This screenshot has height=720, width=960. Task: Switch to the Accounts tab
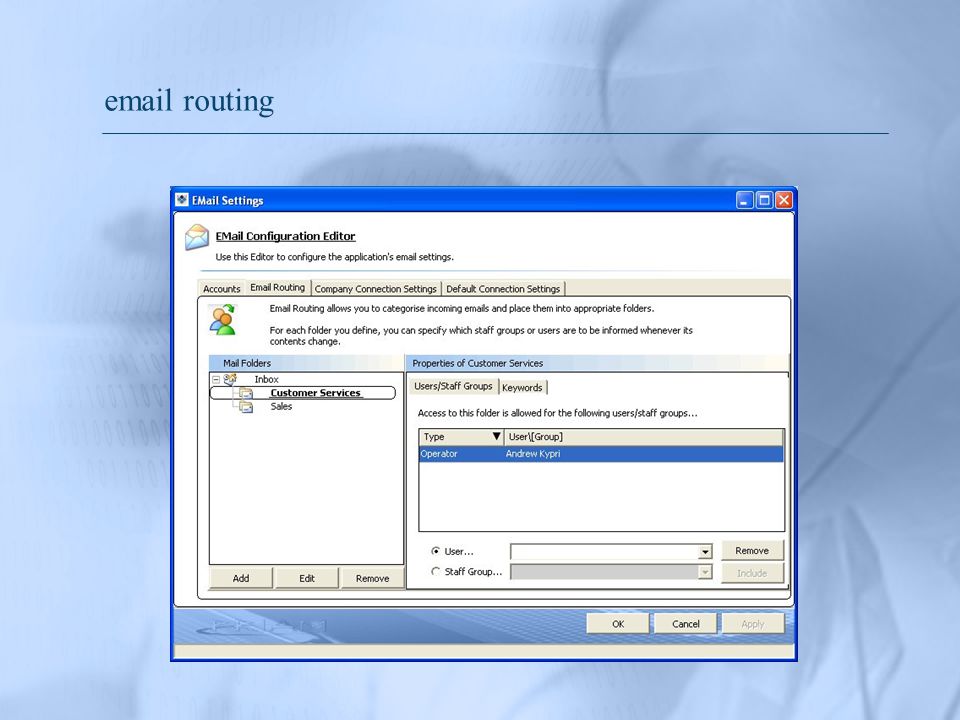pyautogui.click(x=222, y=289)
